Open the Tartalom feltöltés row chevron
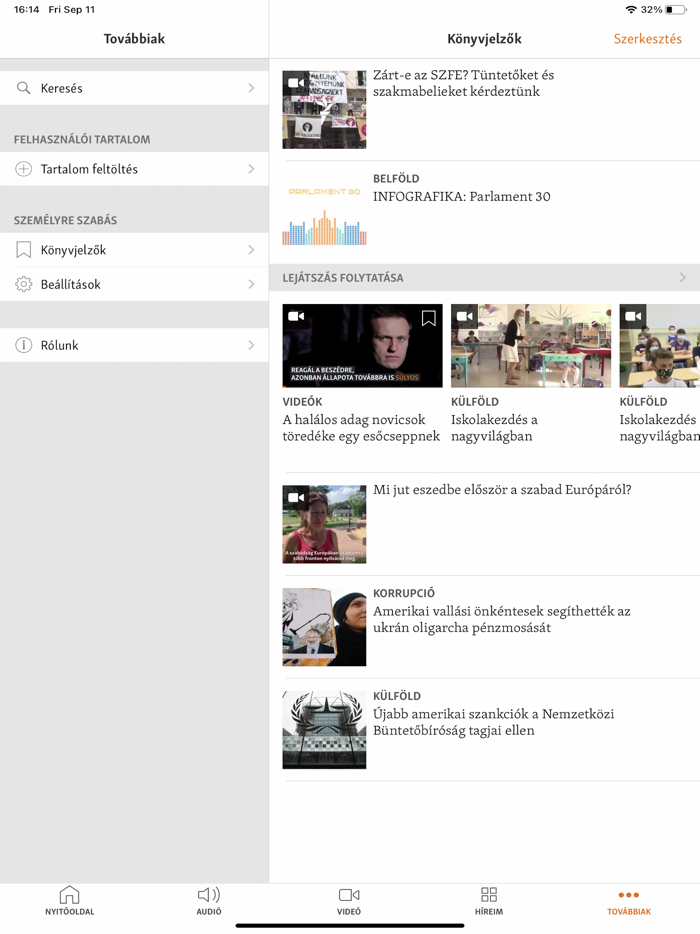700x934 pixels. [x=251, y=169]
